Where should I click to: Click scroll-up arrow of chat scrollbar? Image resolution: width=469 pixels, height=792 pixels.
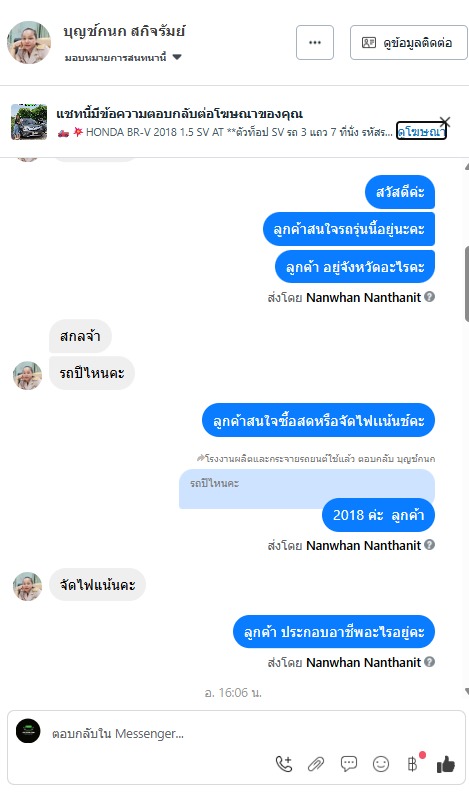click(466, 166)
